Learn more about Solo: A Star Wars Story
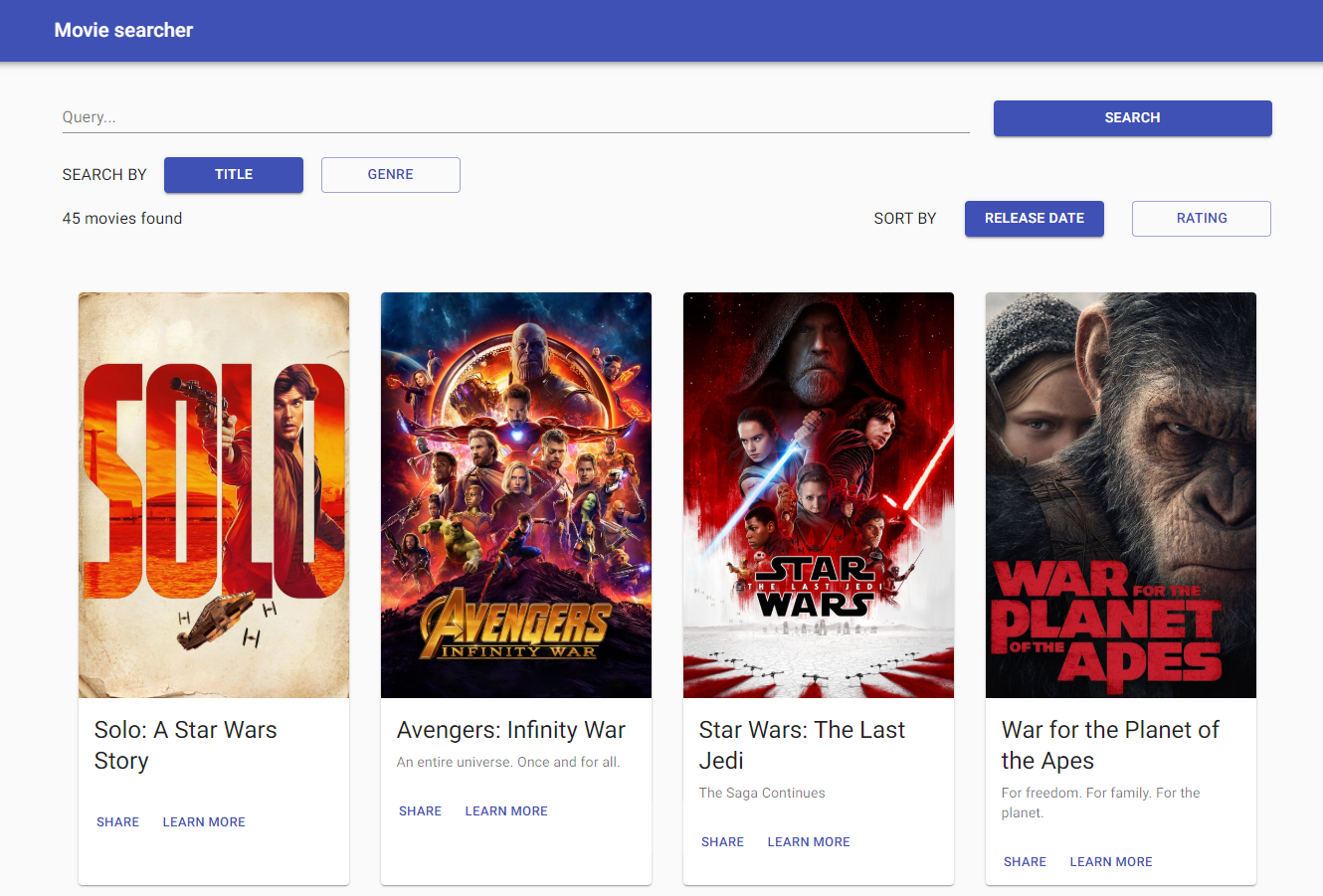 pyautogui.click(x=204, y=821)
